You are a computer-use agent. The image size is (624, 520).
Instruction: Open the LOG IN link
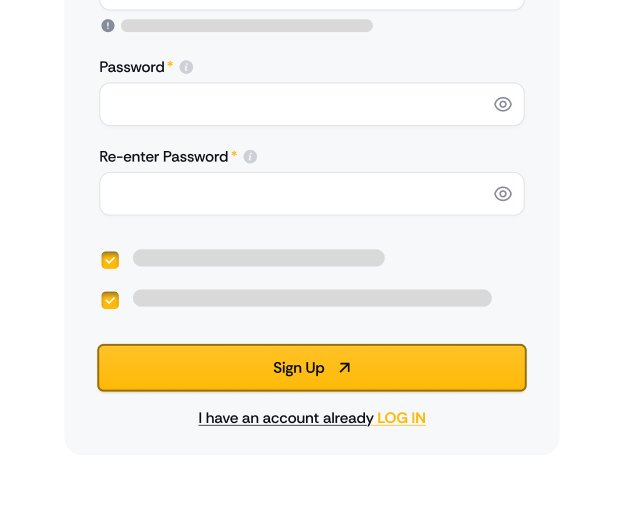coord(401,418)
